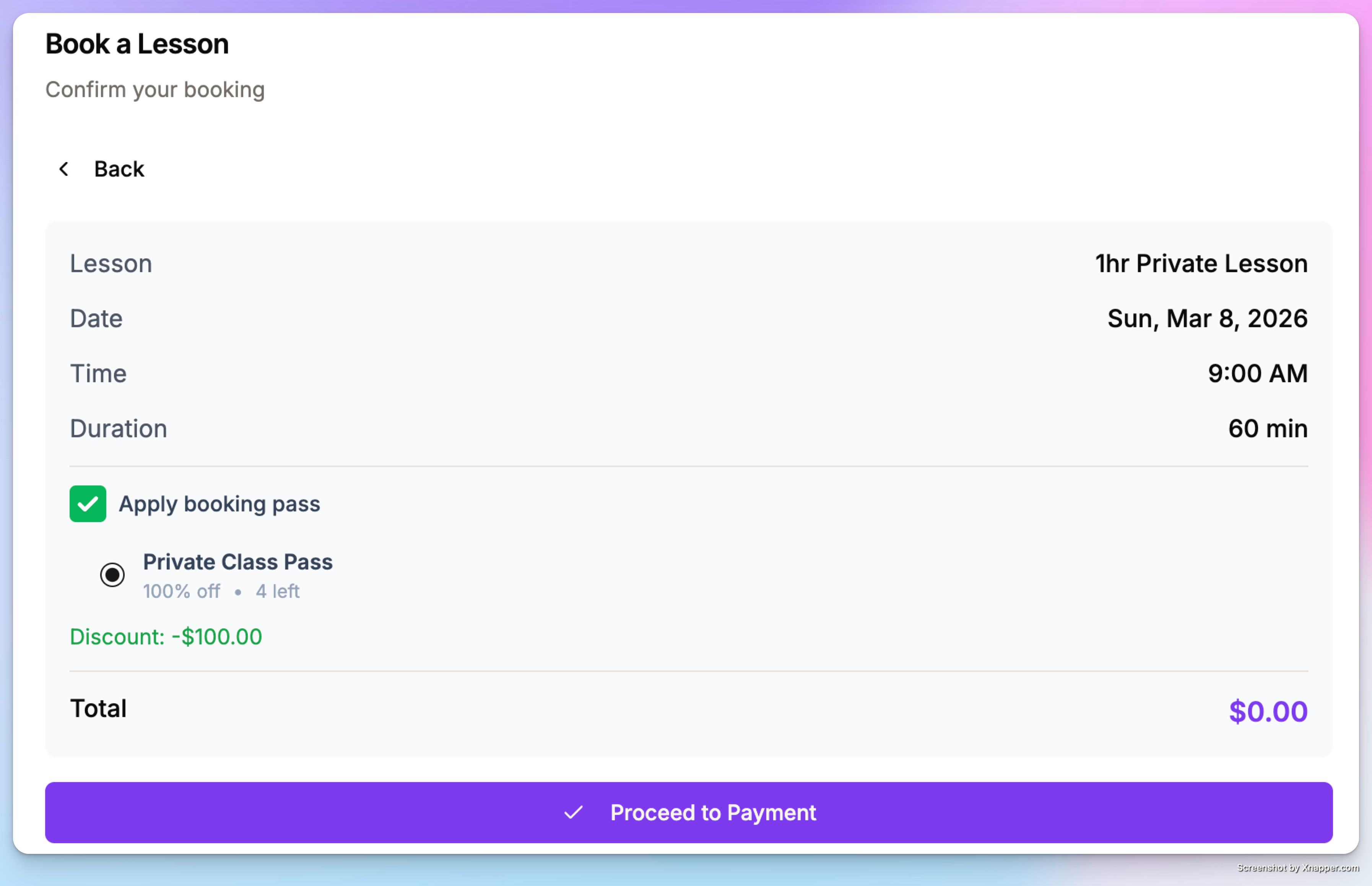The height and width of the screenshot is (886, 1372).
Task: Select the Private Class Pass radio button
Action: click(112, 574)
